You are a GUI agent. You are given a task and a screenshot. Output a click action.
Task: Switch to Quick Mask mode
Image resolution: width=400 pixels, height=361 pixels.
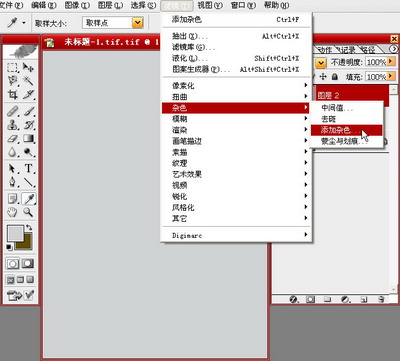(28, 264)
